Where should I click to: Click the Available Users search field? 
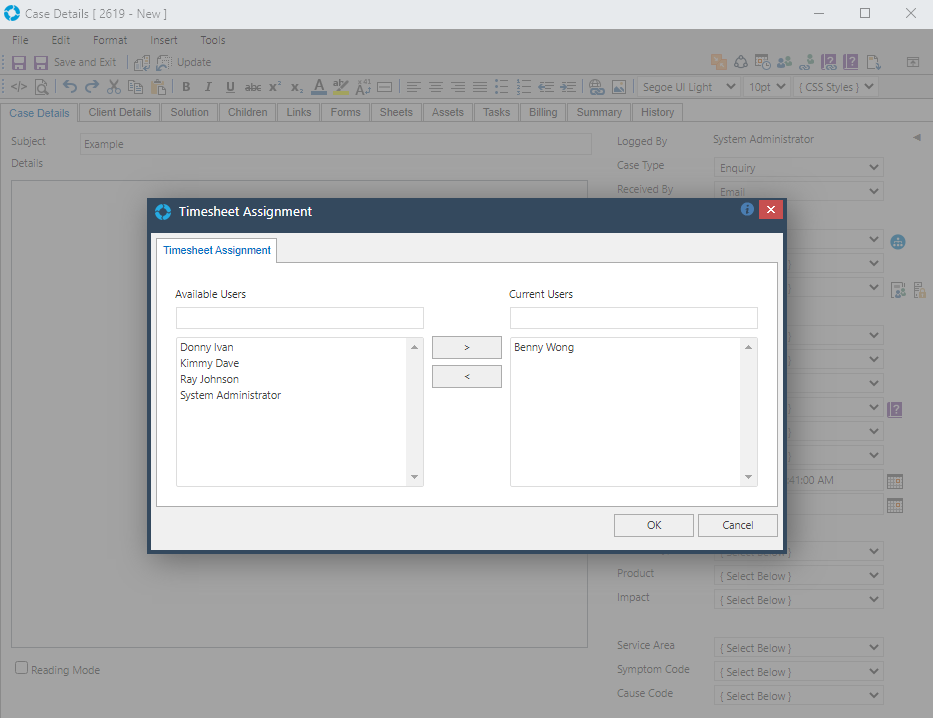coord(300,318)
